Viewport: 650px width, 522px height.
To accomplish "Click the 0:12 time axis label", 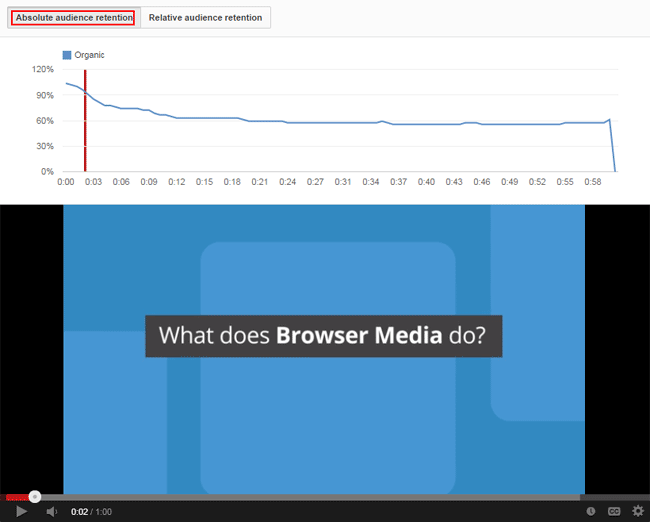I will click(x=177, y=182).
